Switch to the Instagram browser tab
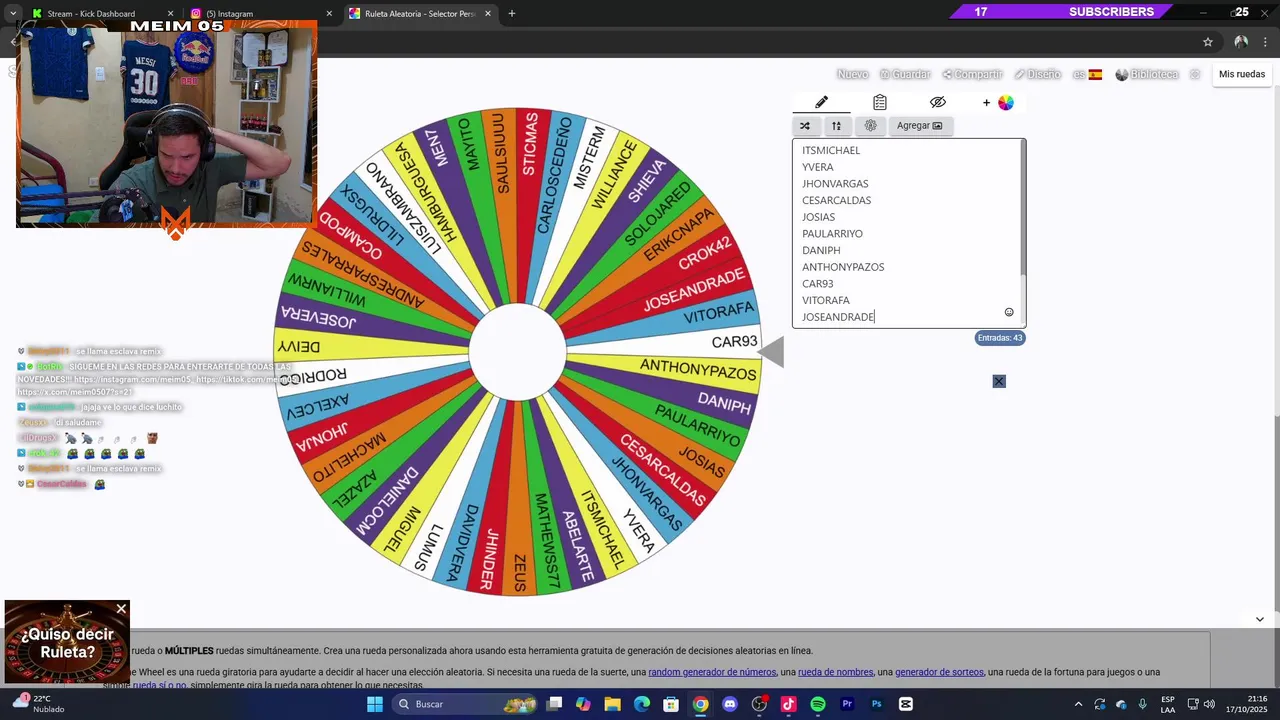Viewport: 1280px width, 720px height. (x=260, y=14)
